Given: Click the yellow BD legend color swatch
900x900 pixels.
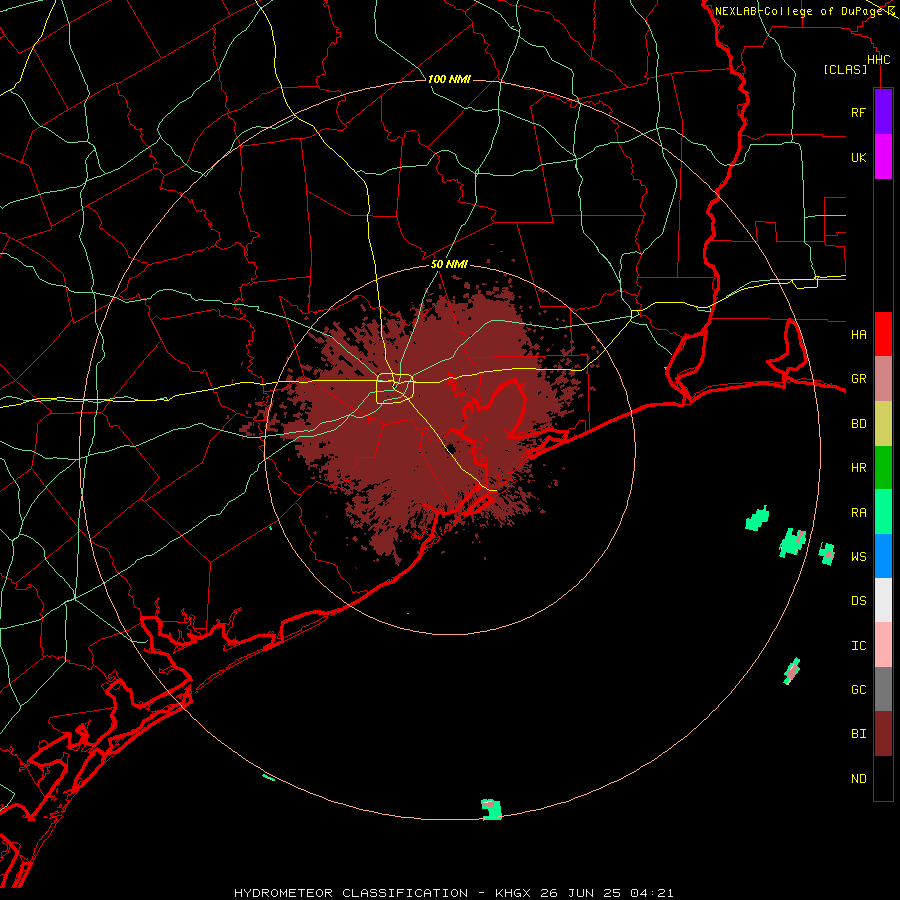Looking at the screenshot, I should click(883, 424).
